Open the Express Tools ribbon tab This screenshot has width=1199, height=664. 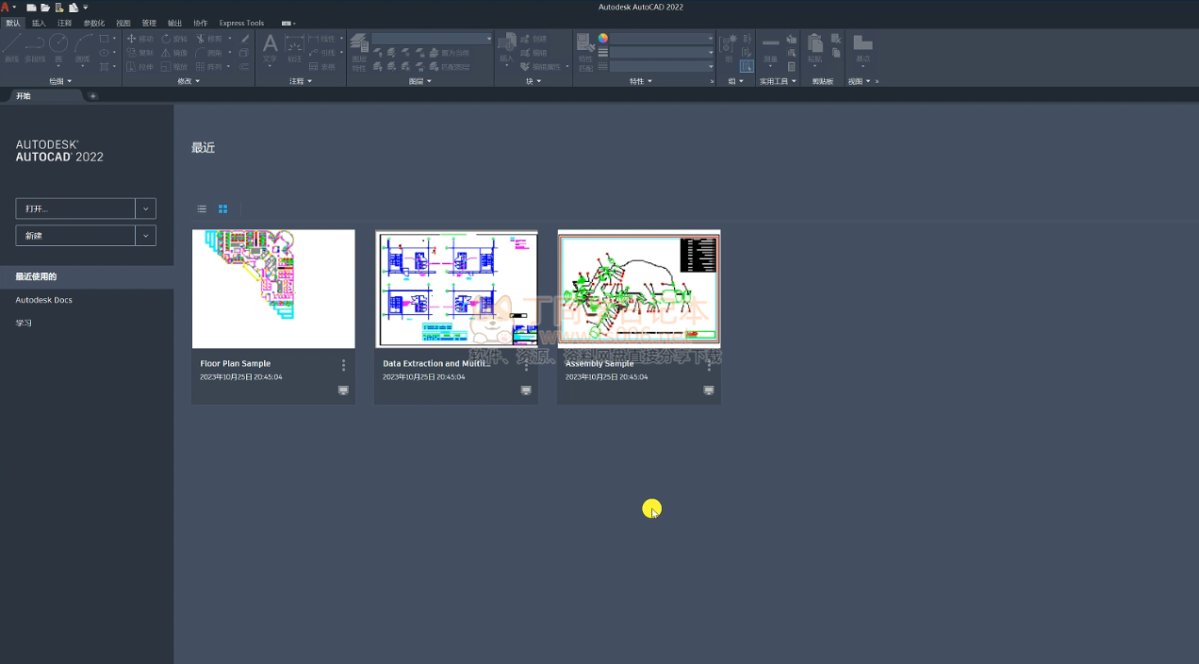click(x=241, y=22)
